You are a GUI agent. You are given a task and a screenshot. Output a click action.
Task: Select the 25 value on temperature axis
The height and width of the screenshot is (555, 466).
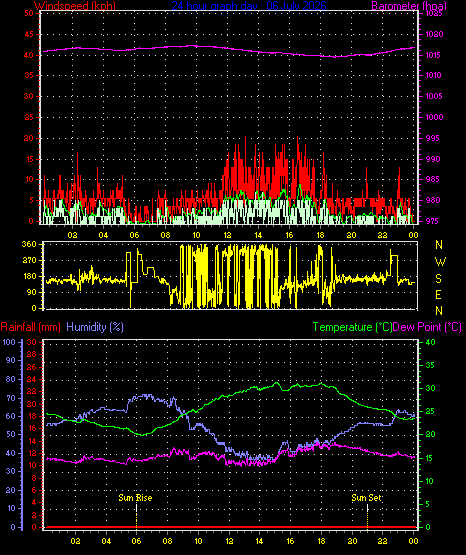pos(430,412)
